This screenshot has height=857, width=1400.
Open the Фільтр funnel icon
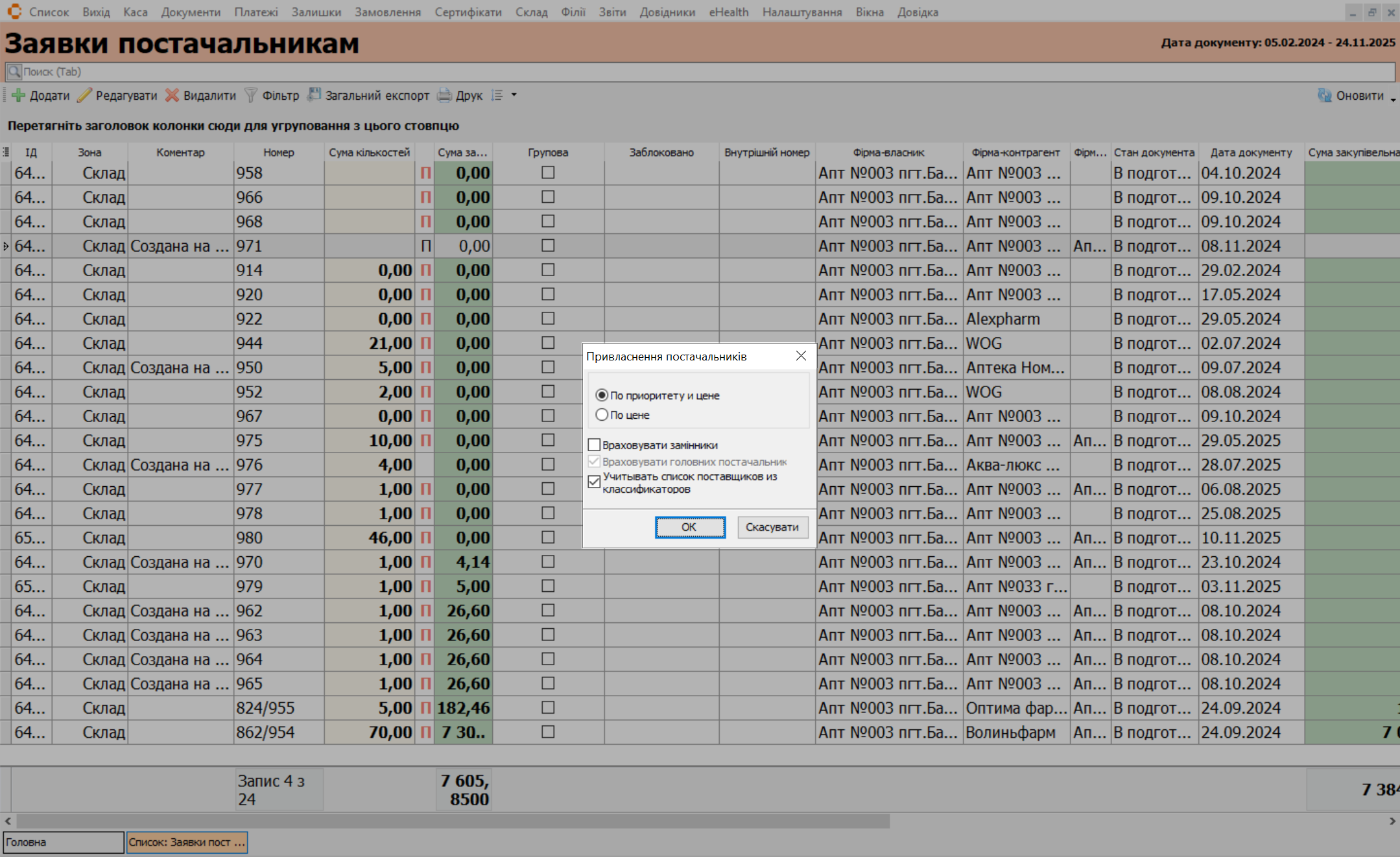251,95
